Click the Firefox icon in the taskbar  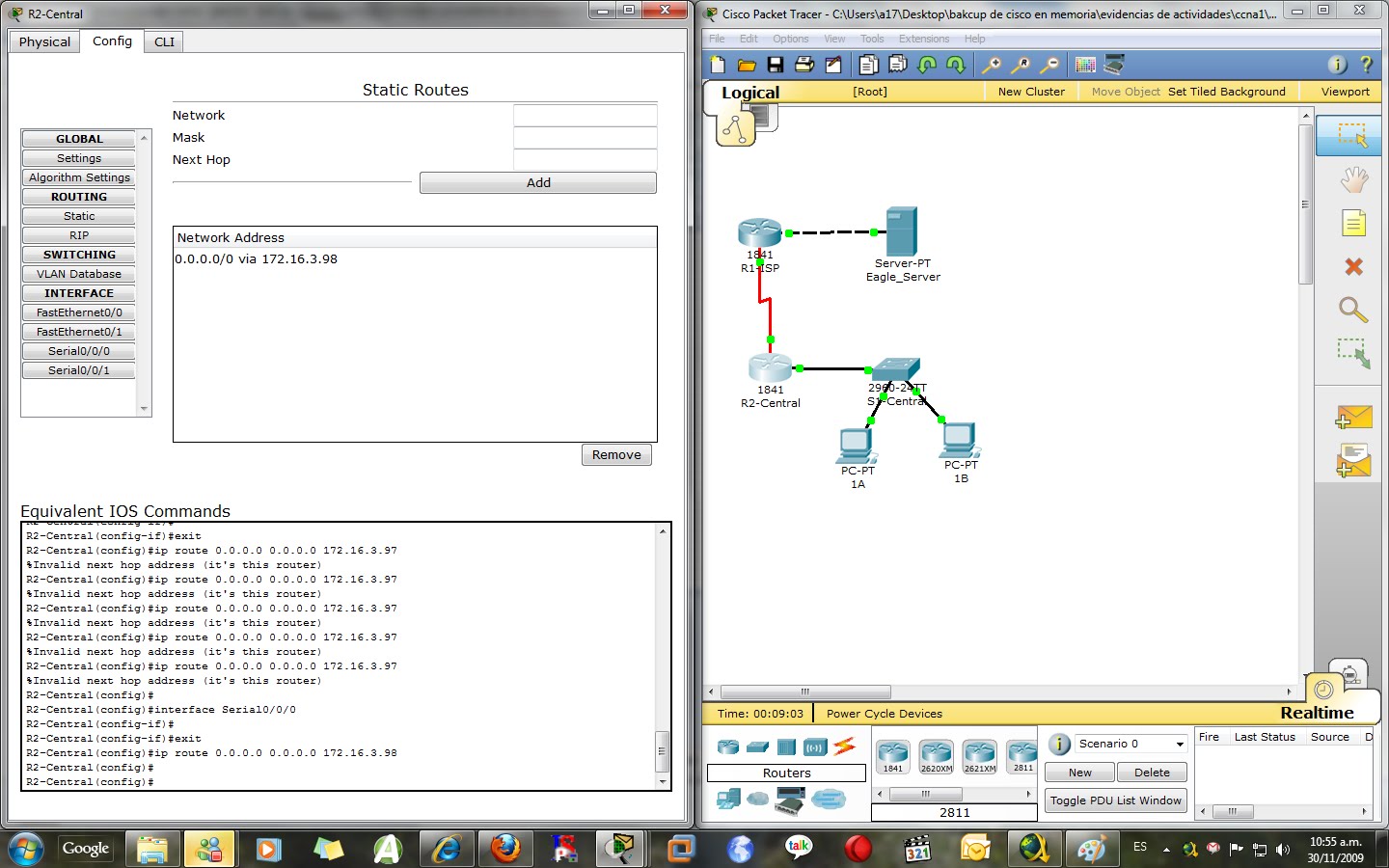[504, 849]
